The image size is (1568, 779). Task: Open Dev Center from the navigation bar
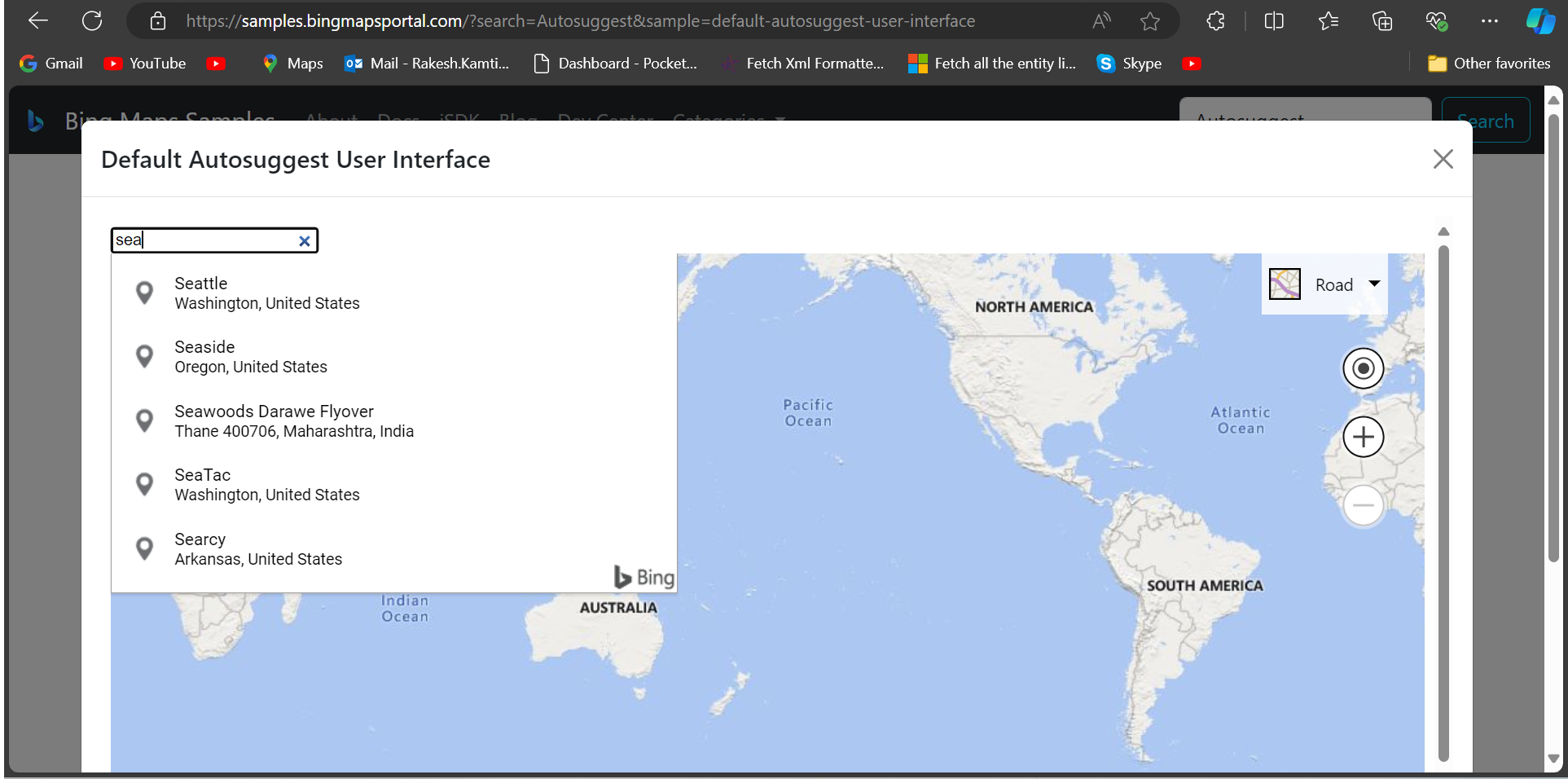(x=605, y=121)
